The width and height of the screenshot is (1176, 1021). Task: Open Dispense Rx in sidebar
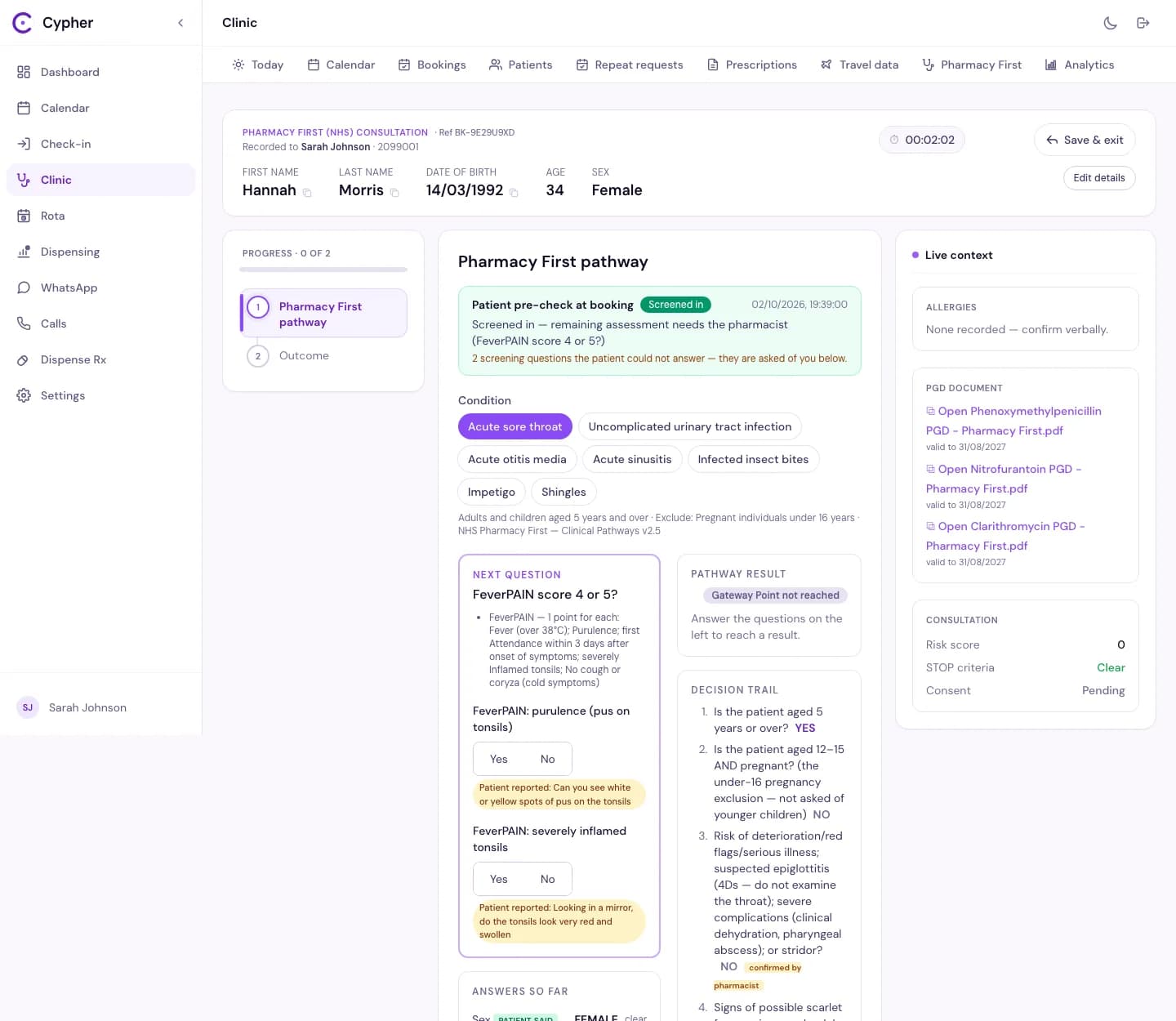tap(101, 359)
